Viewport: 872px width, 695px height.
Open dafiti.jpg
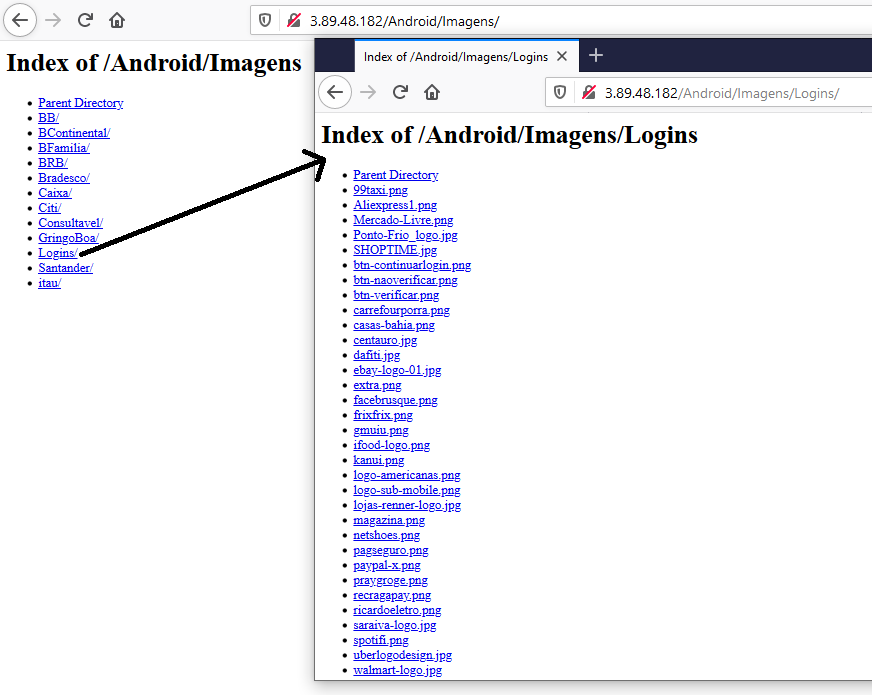click(376, 355)
